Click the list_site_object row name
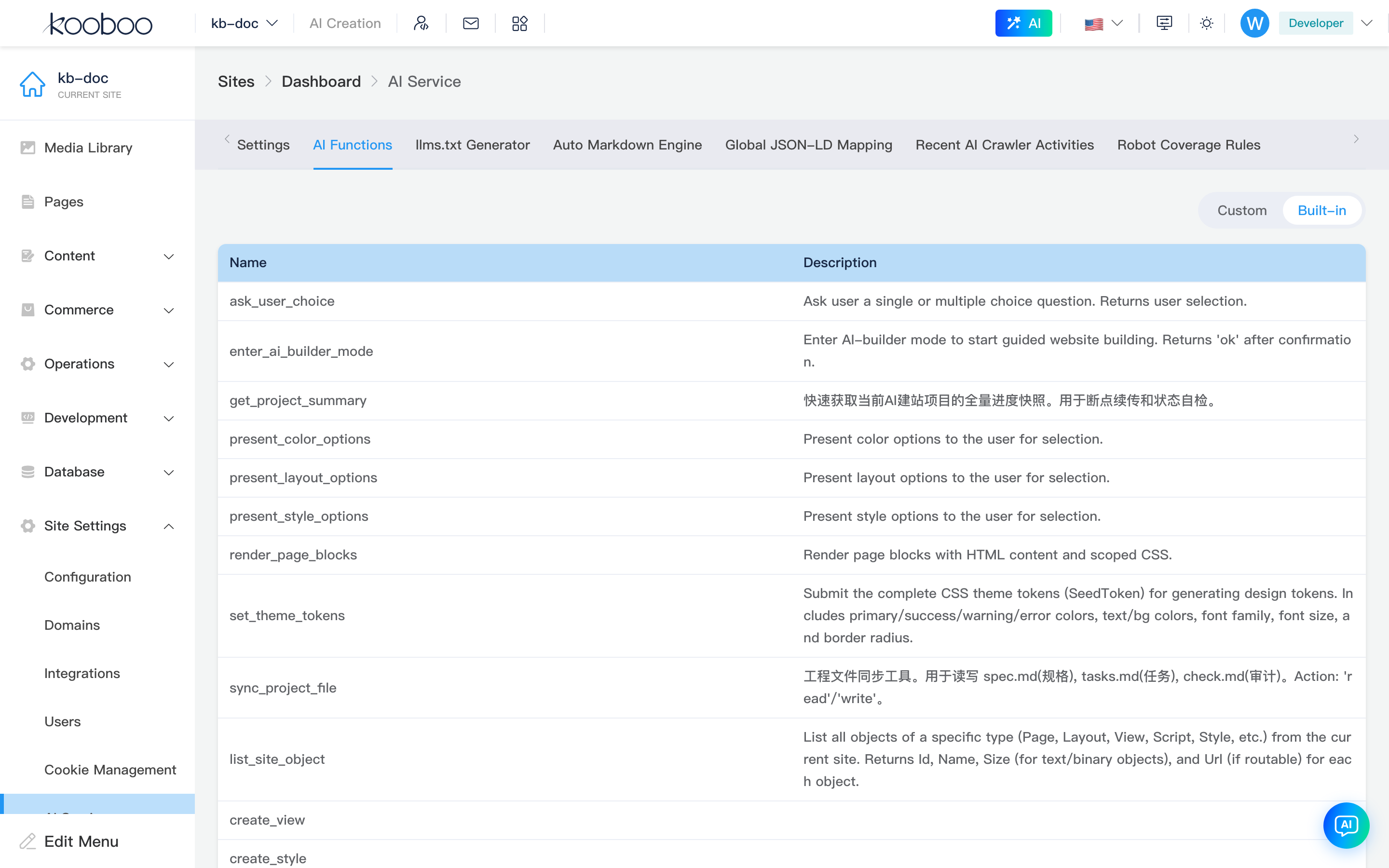This screenshot has height=868, width=1389. pos(277,759)
